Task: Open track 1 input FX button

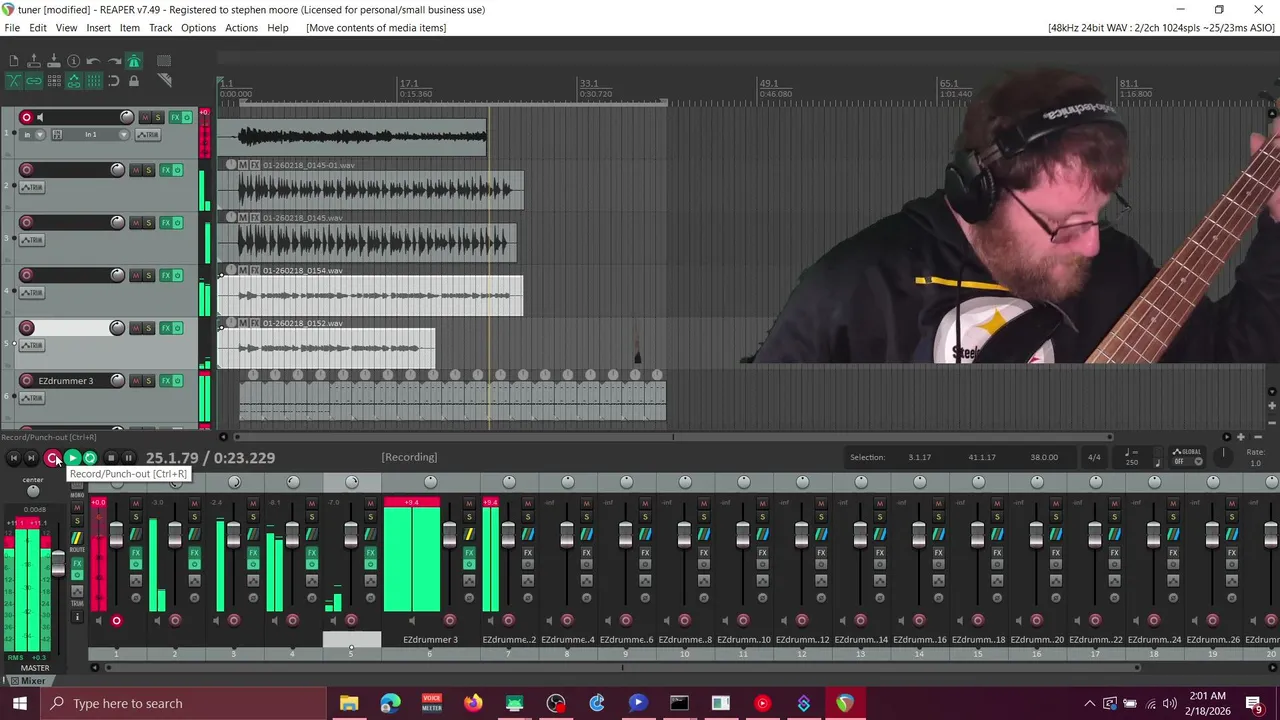Action: pos(57,135)
